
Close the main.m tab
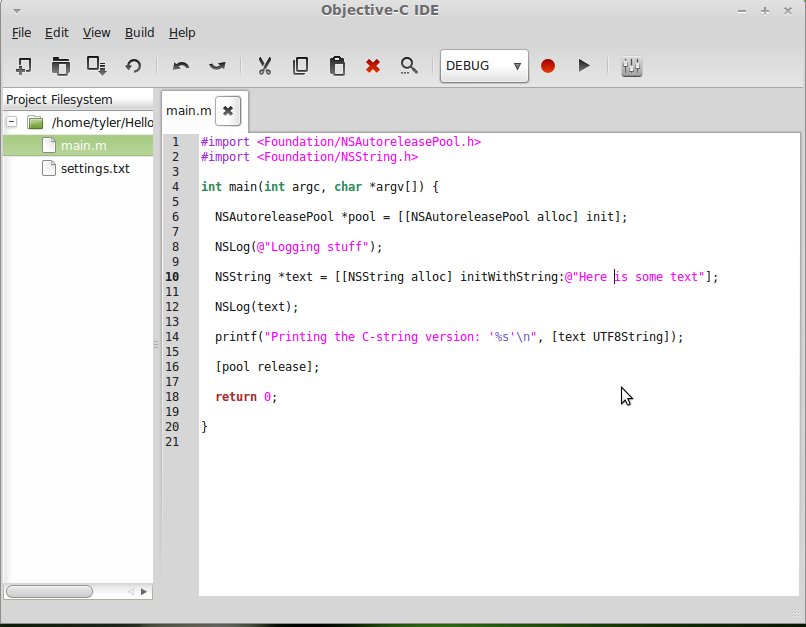pyautogui.click(x=228, y=110)
